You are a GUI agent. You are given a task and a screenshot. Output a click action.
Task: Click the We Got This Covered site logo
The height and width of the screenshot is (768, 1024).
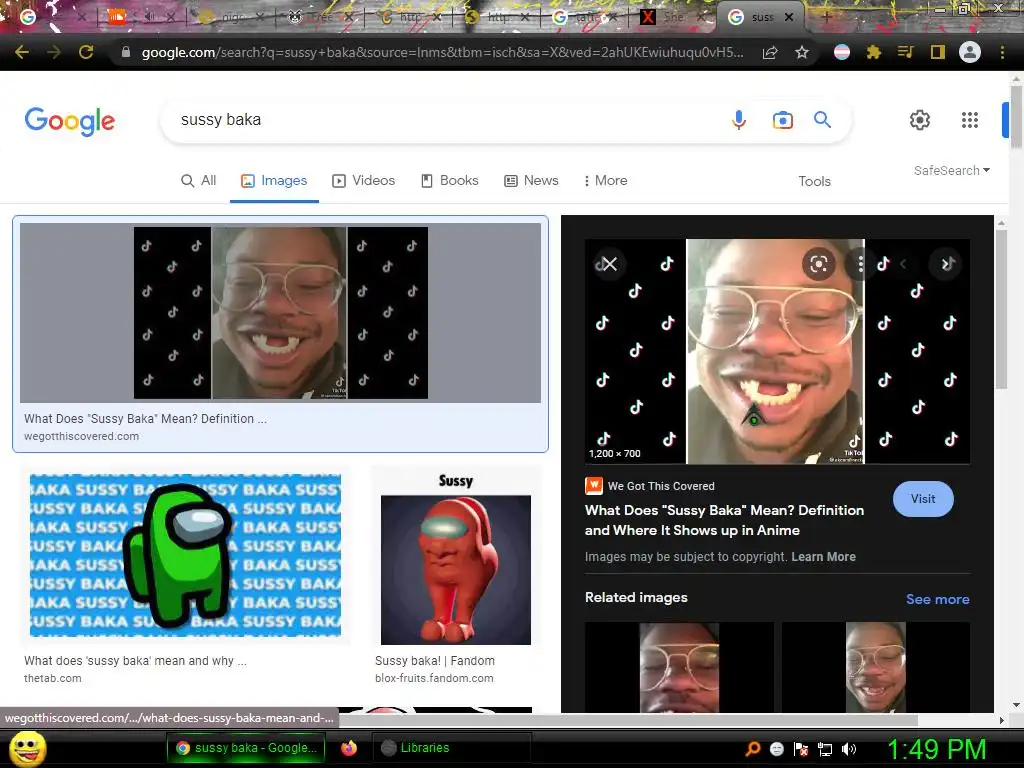(x=594, y=486)
